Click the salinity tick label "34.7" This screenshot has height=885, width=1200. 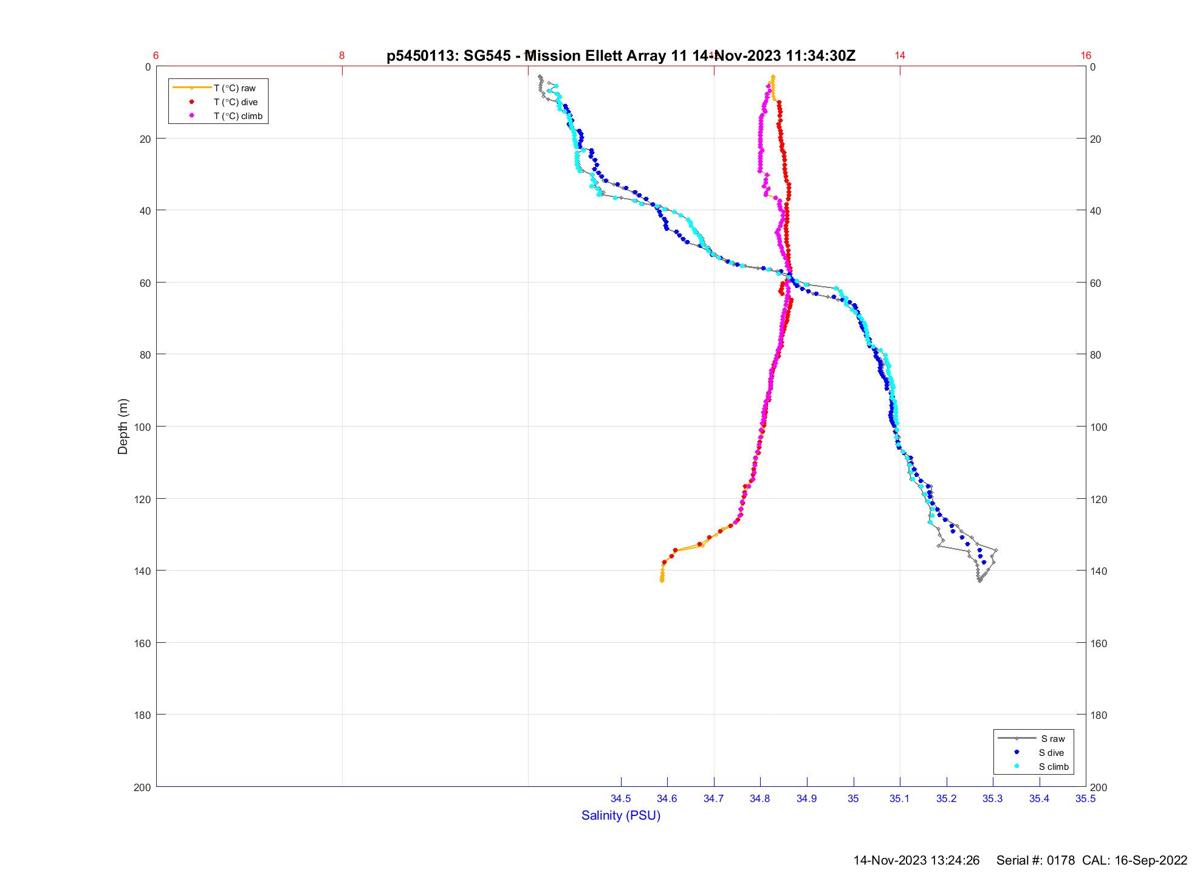pyautogui.click(x=714, y=799)
